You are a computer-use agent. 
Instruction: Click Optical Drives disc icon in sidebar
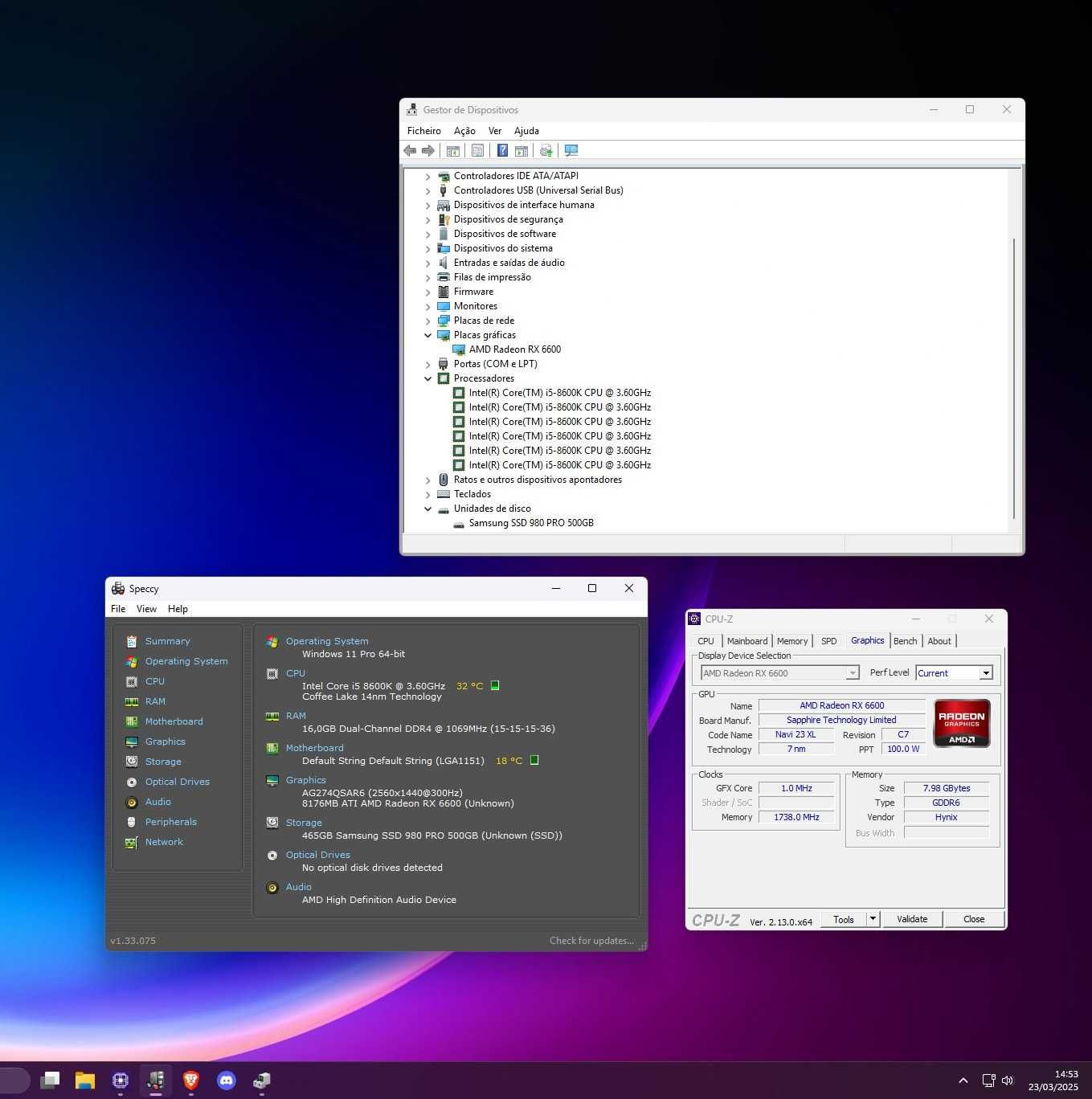click(x=132, y=782)
